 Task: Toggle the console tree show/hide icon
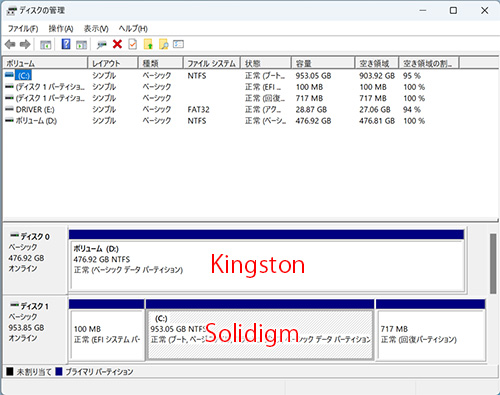[x=45, y=44]
